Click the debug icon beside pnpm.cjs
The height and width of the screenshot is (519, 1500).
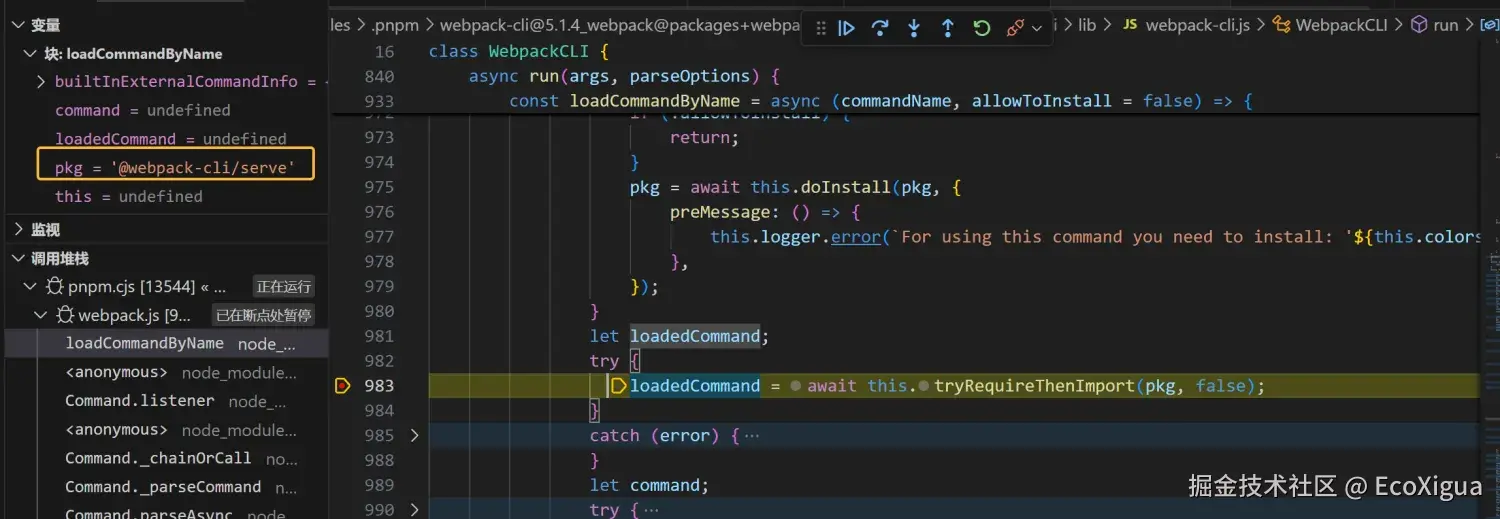pos(54,287)
